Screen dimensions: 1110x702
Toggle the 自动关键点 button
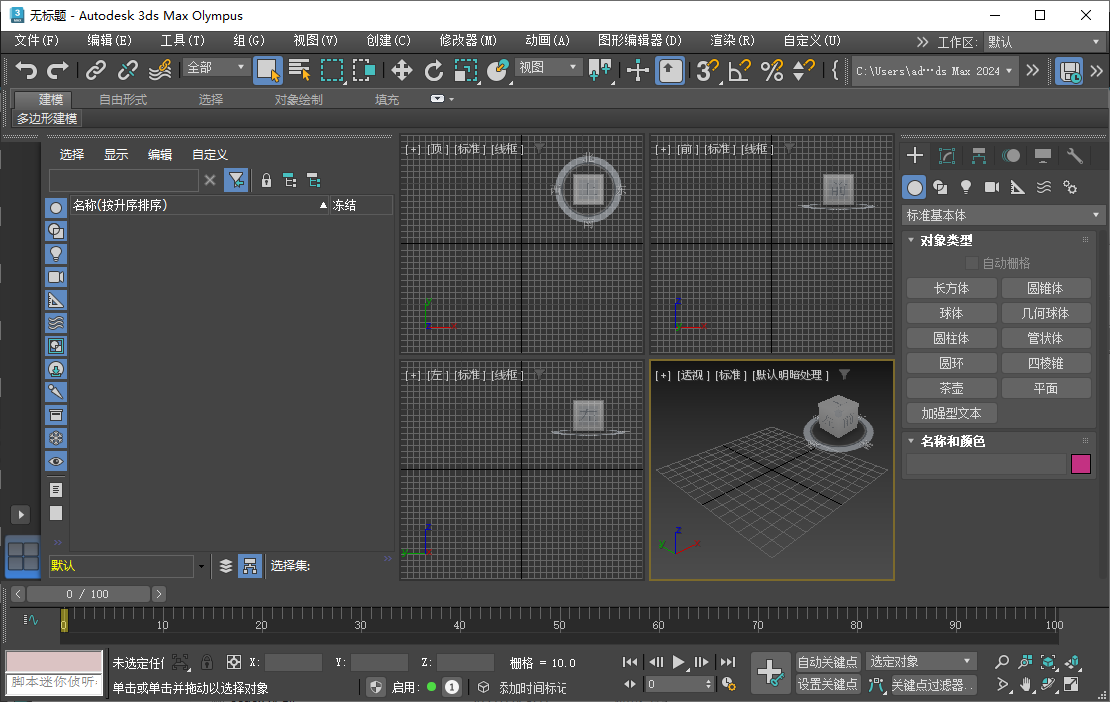click(828, 662)
